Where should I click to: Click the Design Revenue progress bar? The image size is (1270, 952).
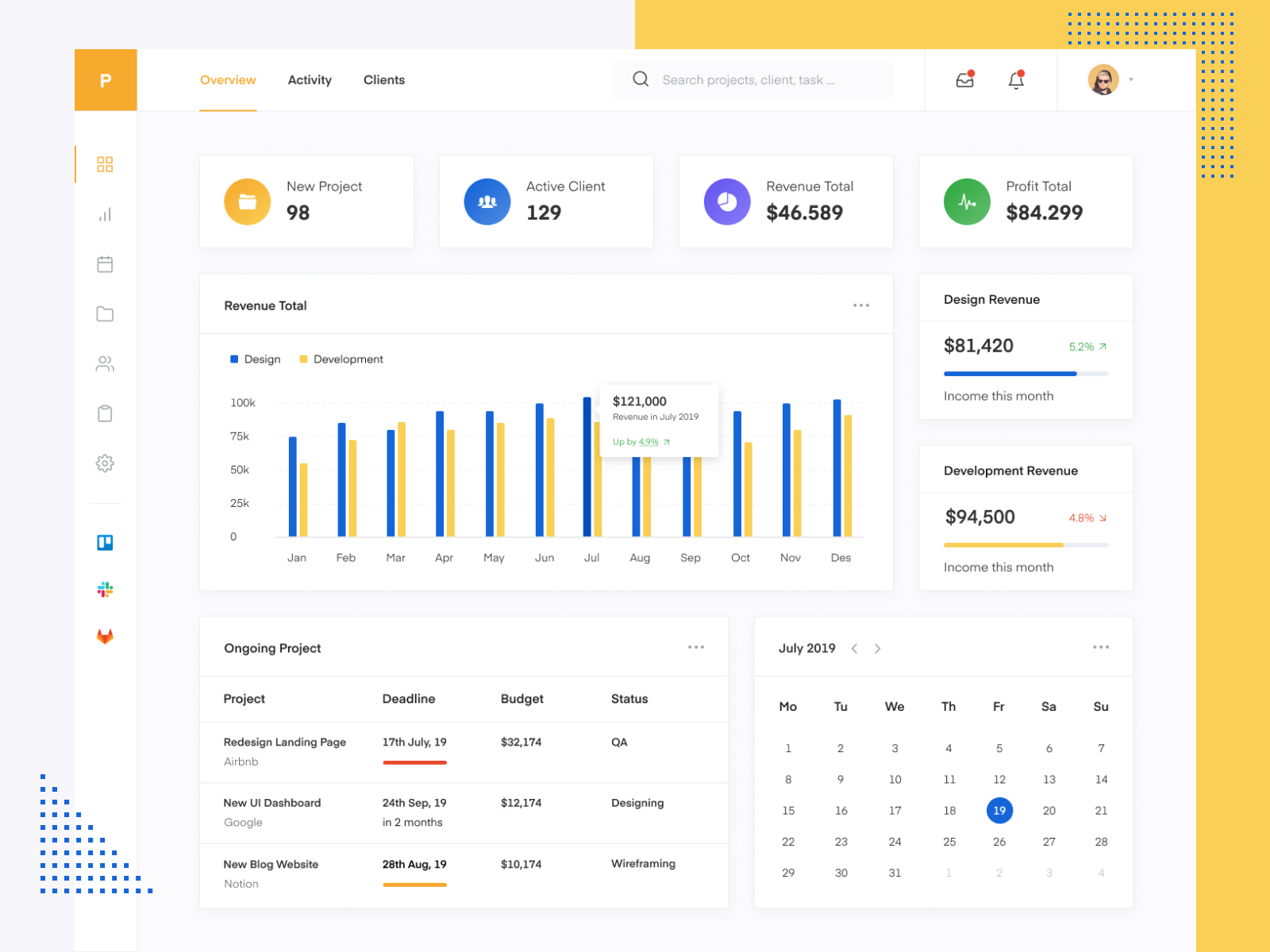pyautogui.click(x=1026, y=374)
